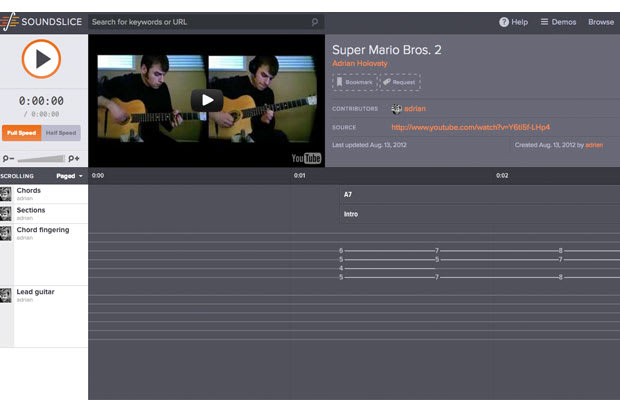Select Half Speed playback

61,133
